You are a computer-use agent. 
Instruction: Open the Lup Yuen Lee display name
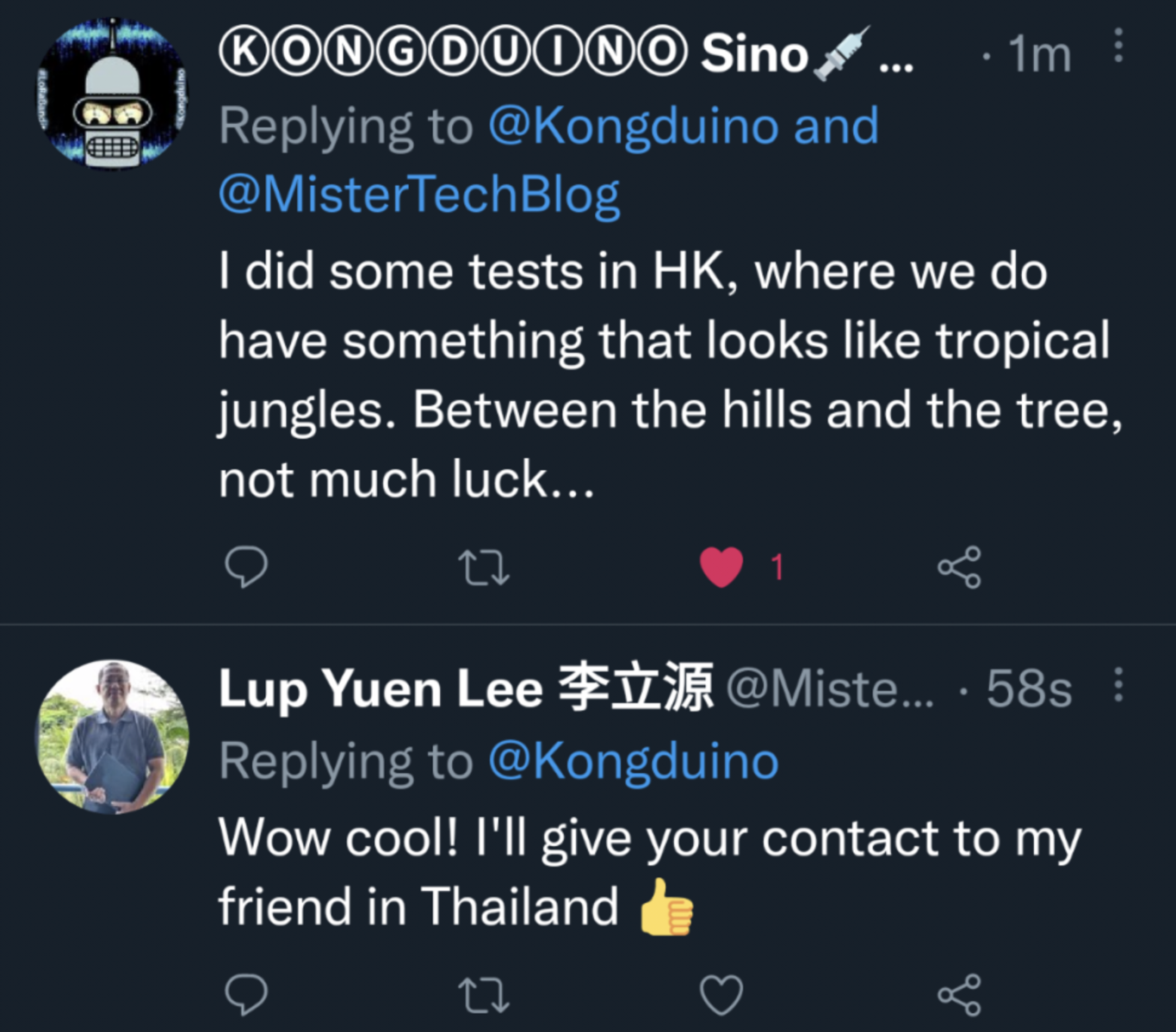pyautogui.click(x=465, y=689)
